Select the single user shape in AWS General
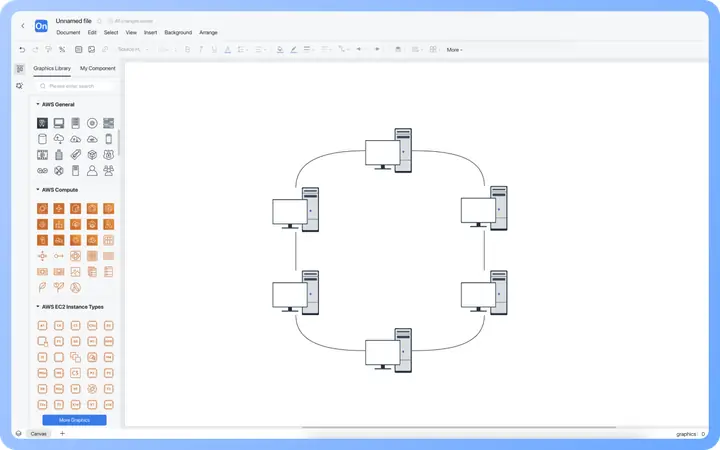Screen dimensions: 720x450 [x=92, y=171]
